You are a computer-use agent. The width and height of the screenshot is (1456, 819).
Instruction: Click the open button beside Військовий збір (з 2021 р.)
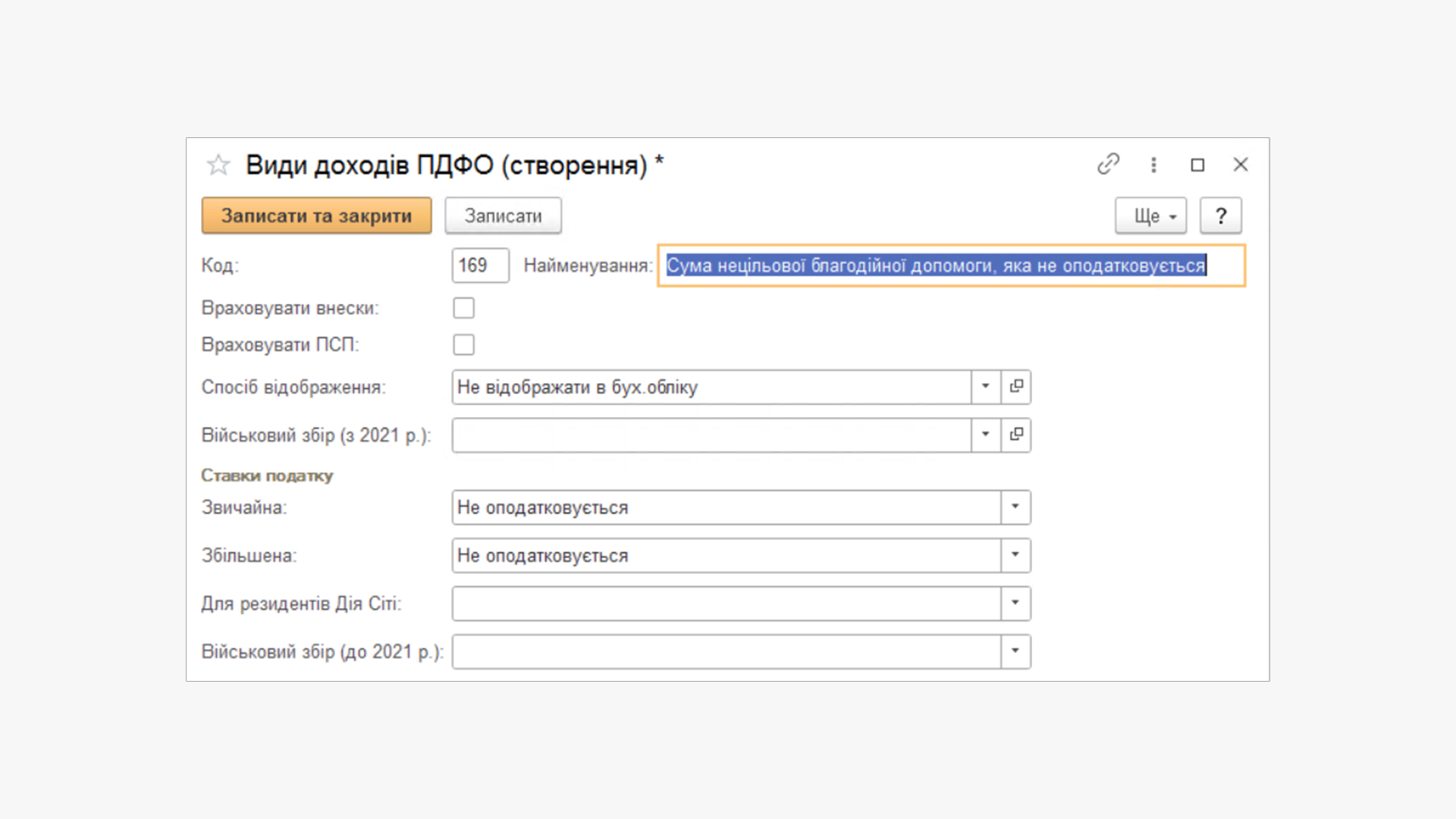coord(1016,435)
